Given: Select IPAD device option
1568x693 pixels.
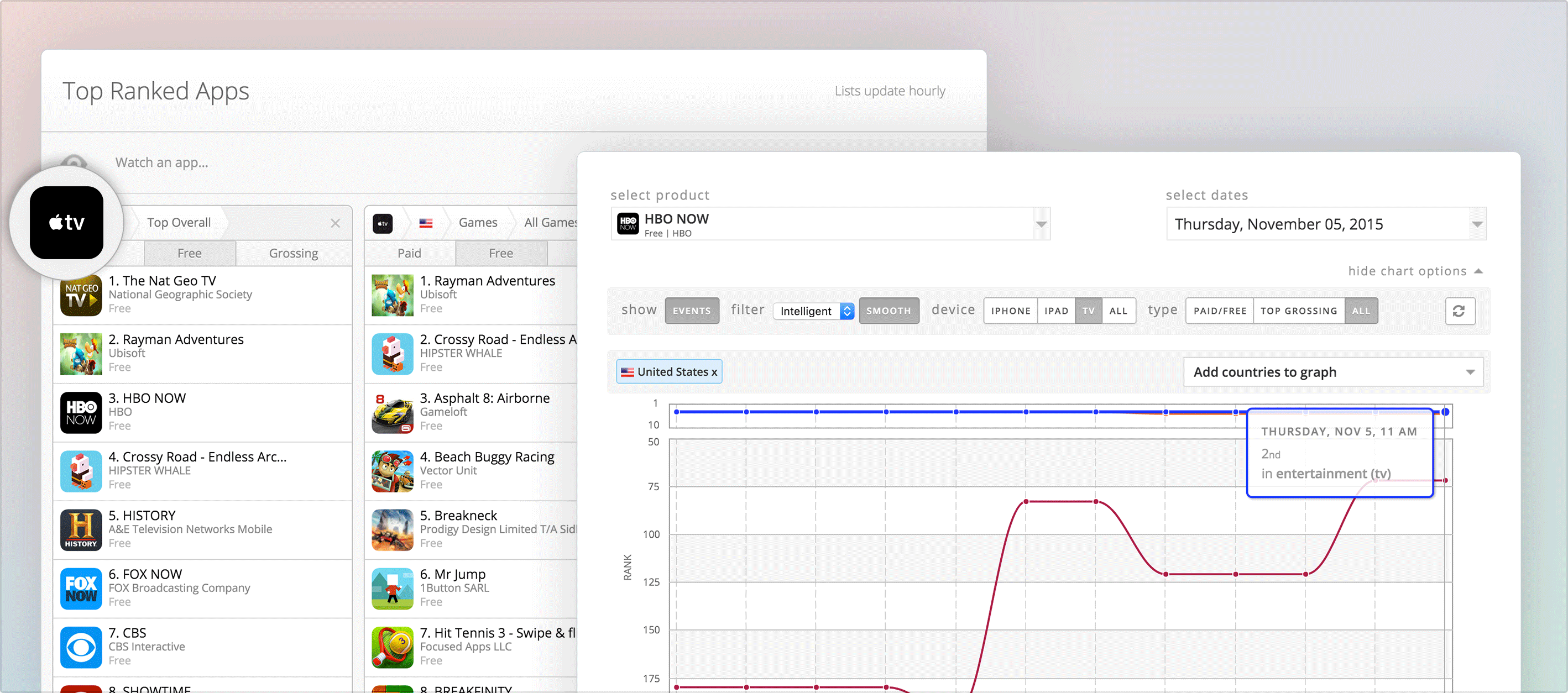Looking at the screenshot, I should click(x=1056, y=311).
